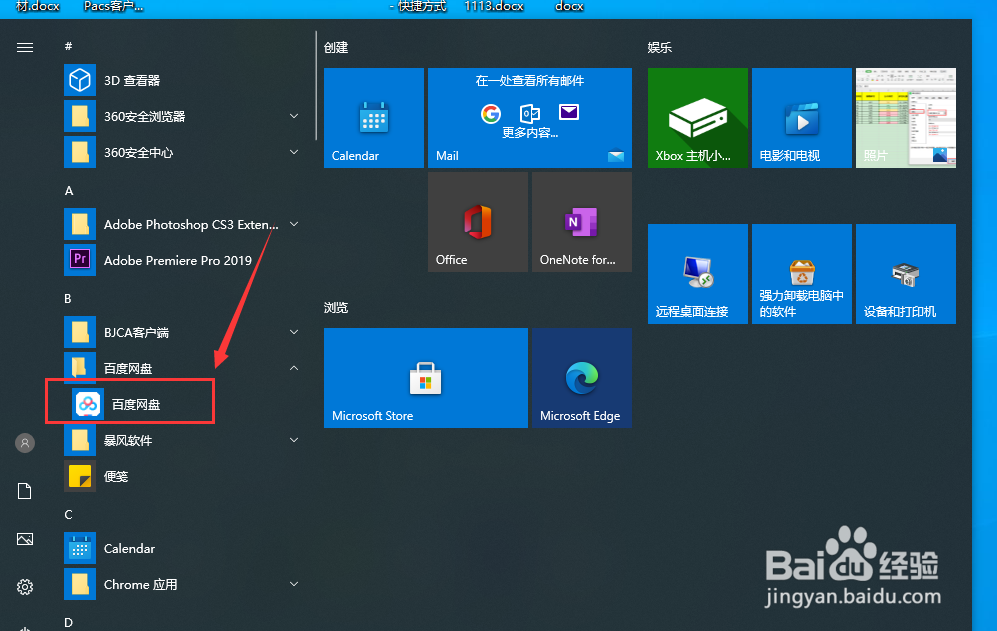This screenshot has height=631, width=997.
Task: Open the BJCA客户端 folder icon
Action: (80, 332)
